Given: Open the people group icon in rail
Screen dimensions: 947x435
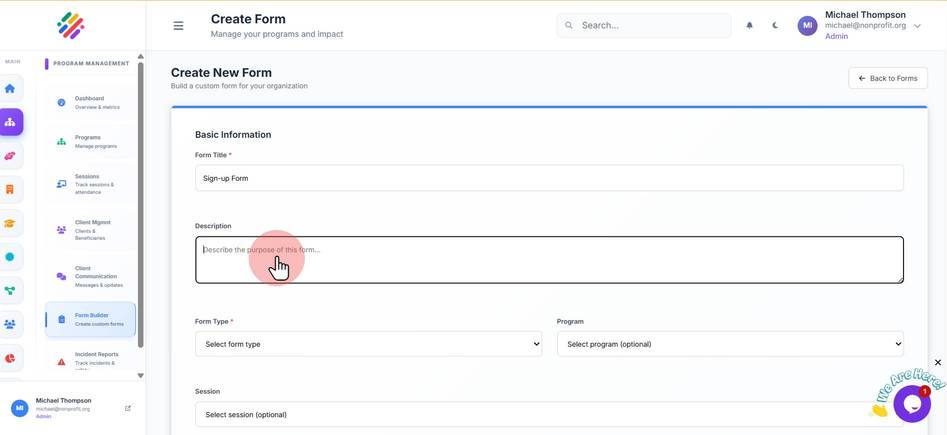Looking at the screenshot, I should coord(10,324).
